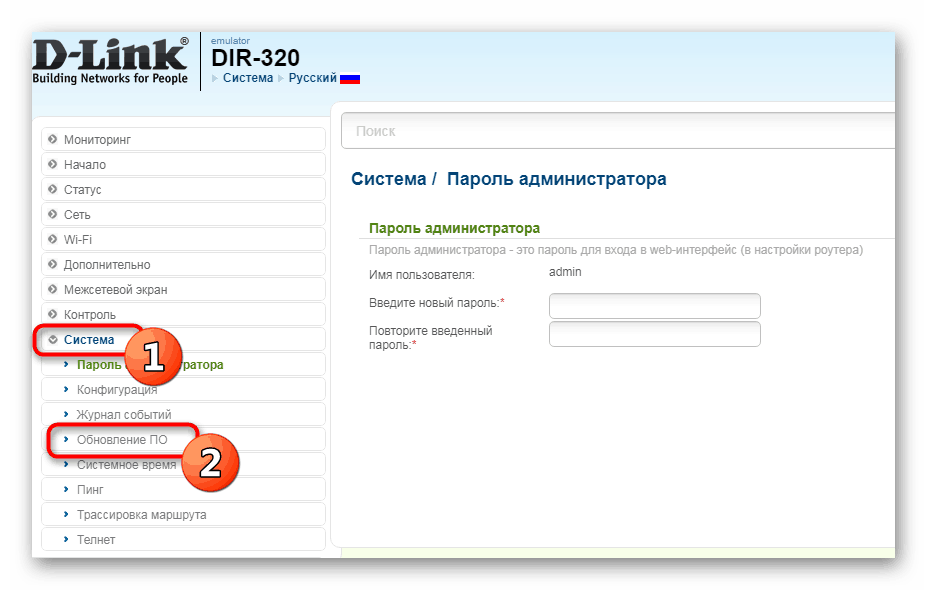Screen dimensions: 927x590
Task: Open the Начало menu item
Action: (183, 164)
